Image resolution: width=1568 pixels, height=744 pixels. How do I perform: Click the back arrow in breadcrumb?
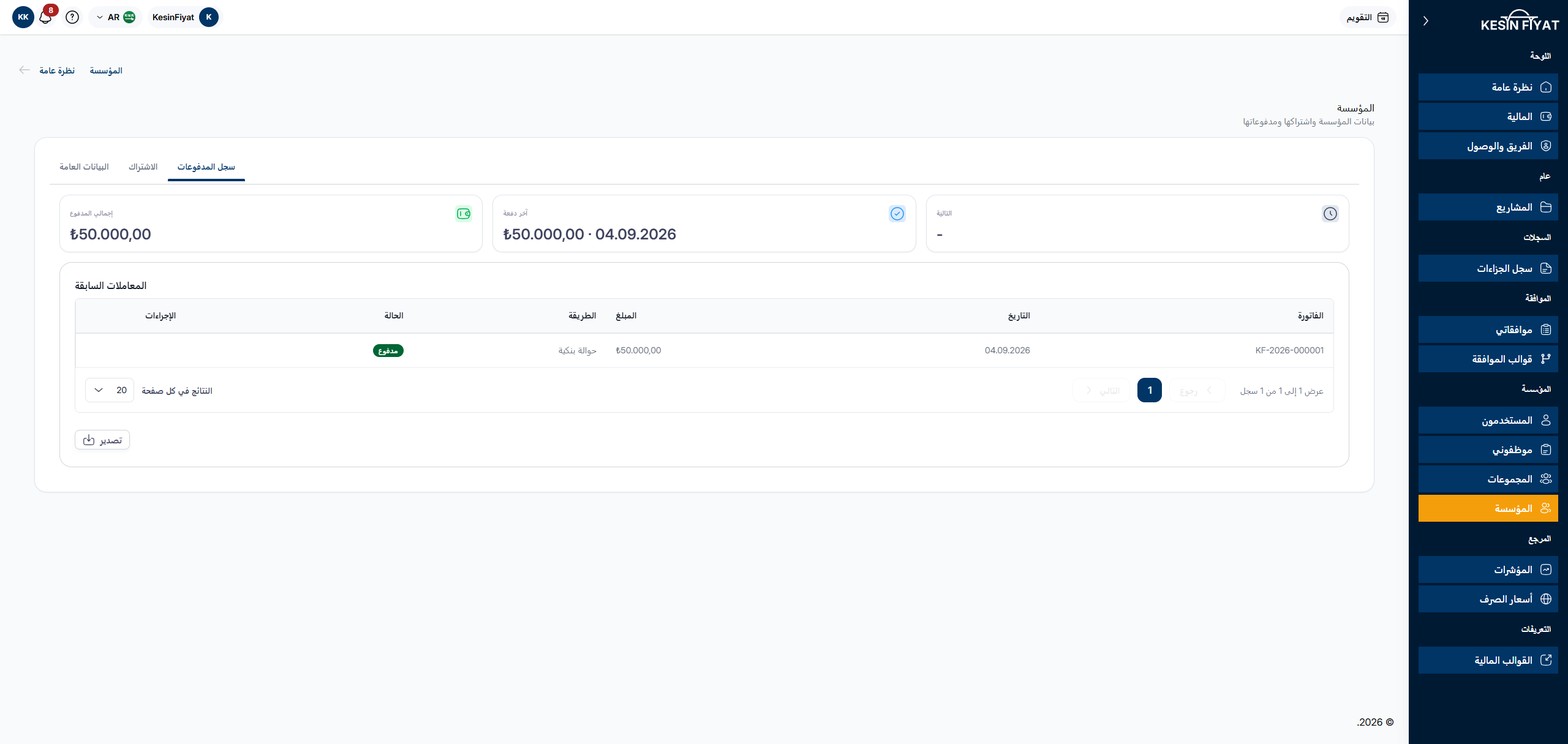pos(24,70)
